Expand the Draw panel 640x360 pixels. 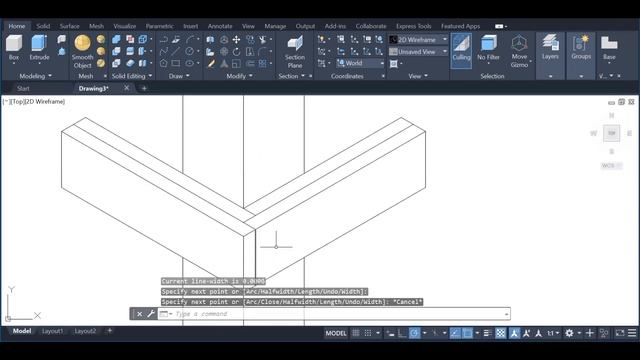[179, 76]
